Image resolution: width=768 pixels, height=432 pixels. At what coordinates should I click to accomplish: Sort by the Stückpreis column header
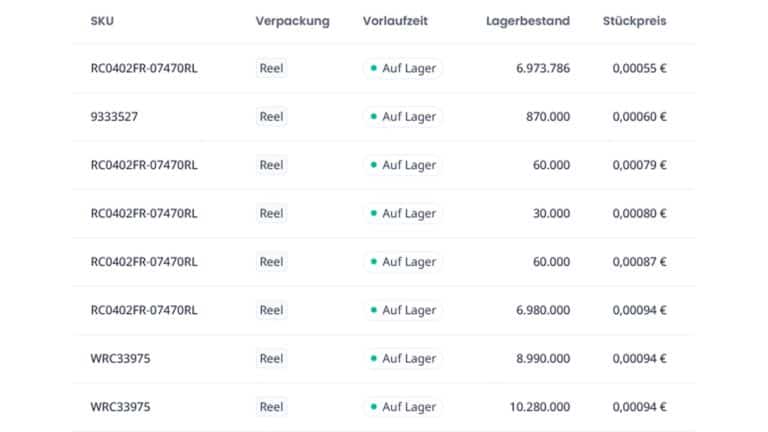tap(634, 21)
